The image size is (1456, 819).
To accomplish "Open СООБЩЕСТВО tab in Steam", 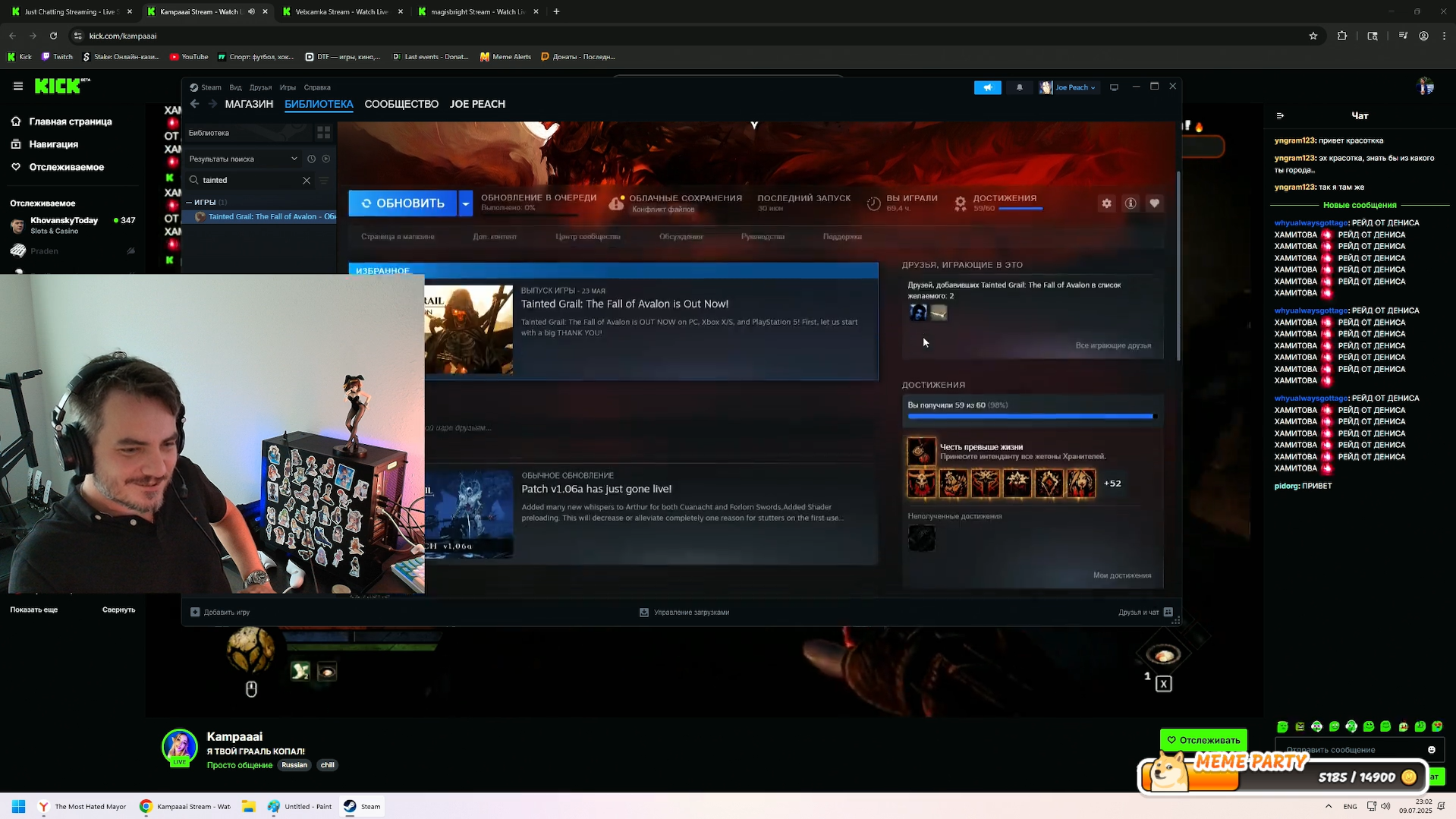I will point(401,104).
